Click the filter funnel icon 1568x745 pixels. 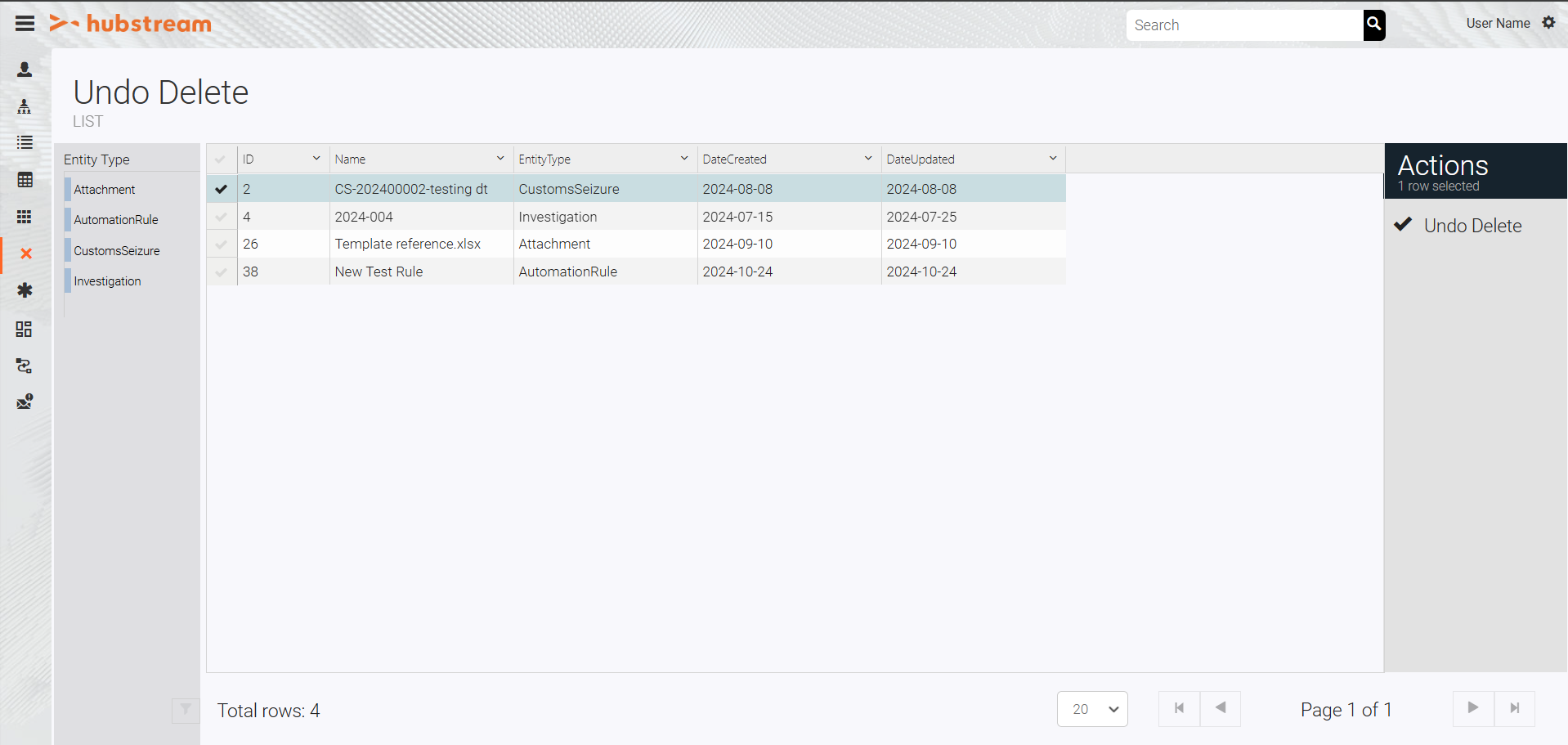pos(186,710)
